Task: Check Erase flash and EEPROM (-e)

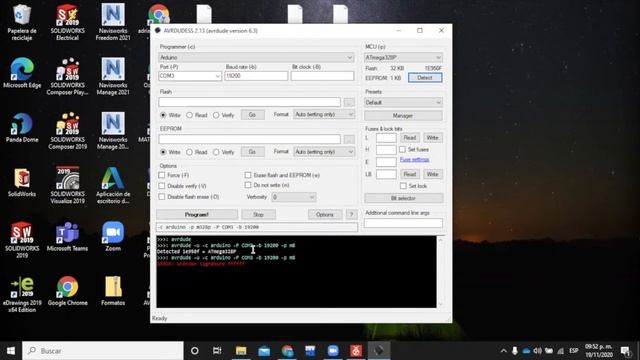Action: tap(248, 175)
